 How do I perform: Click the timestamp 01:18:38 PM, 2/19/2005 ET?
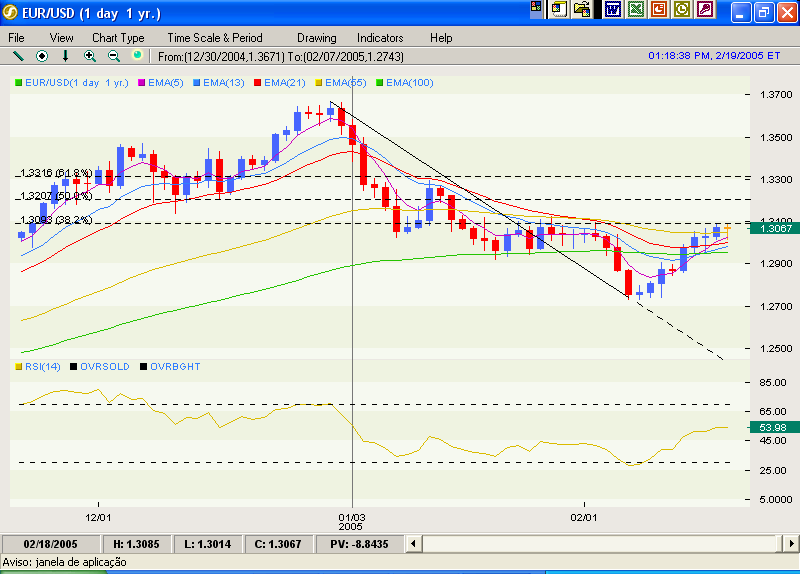point(714,56)
